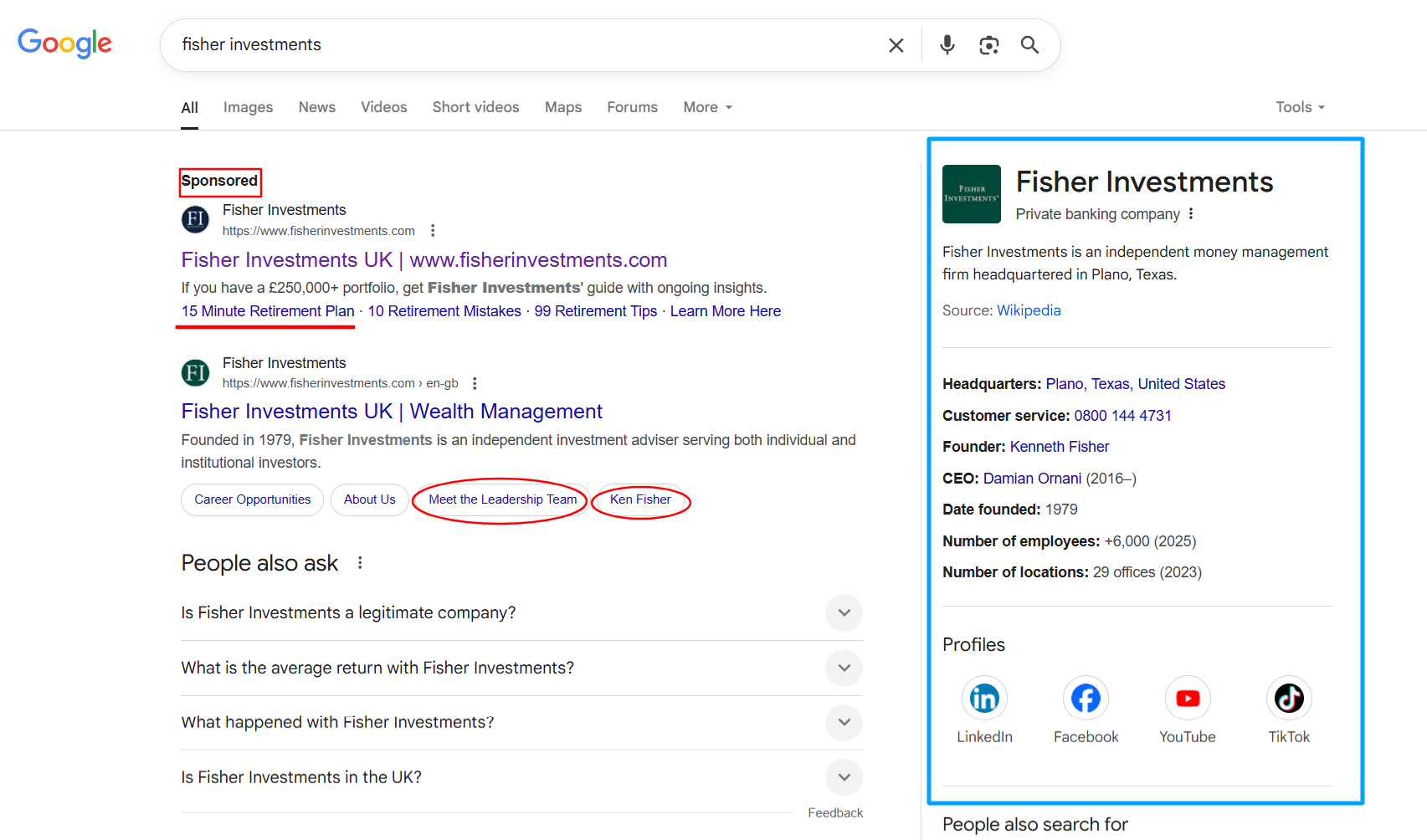Click the 'Meet the Leadership Team' chip

(502, 499)
